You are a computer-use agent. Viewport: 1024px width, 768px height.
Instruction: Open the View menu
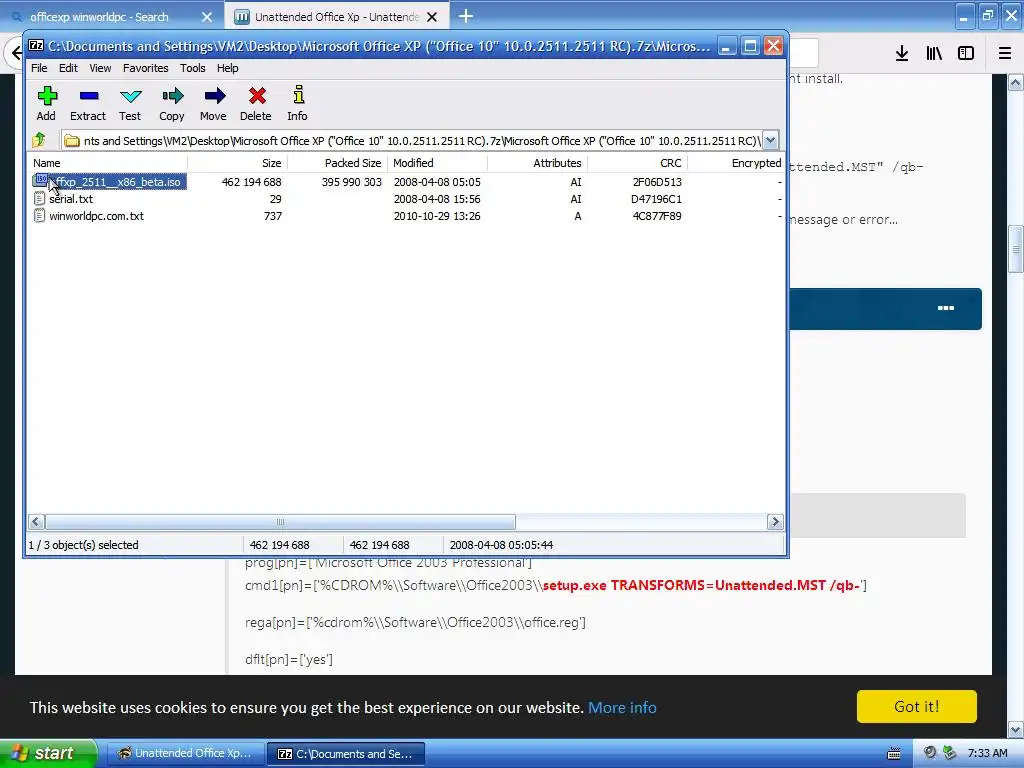(100, 68)
